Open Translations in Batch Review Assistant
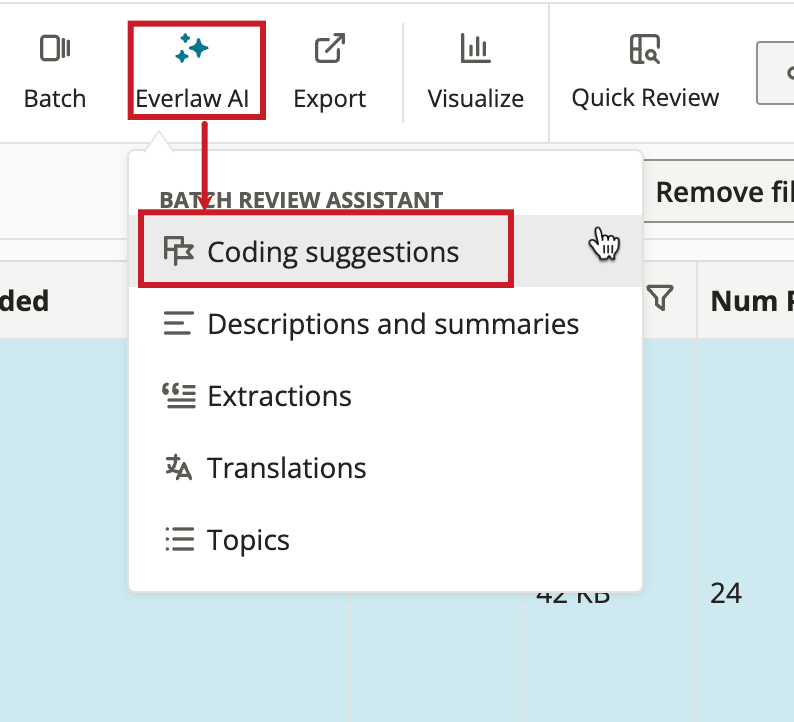This screenshot has height=722, width=794. pyautogui.click(x=385, y=468)
